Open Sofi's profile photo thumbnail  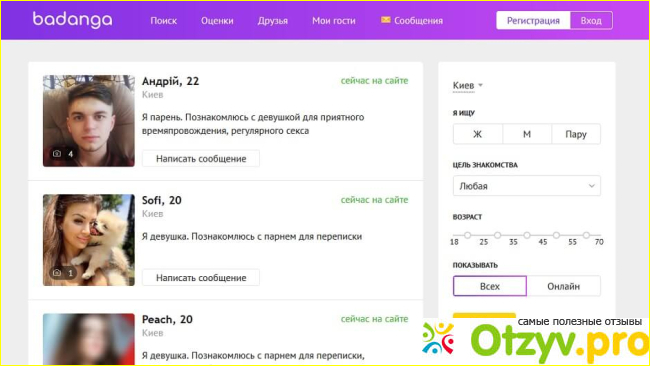(x=89, y=240)
